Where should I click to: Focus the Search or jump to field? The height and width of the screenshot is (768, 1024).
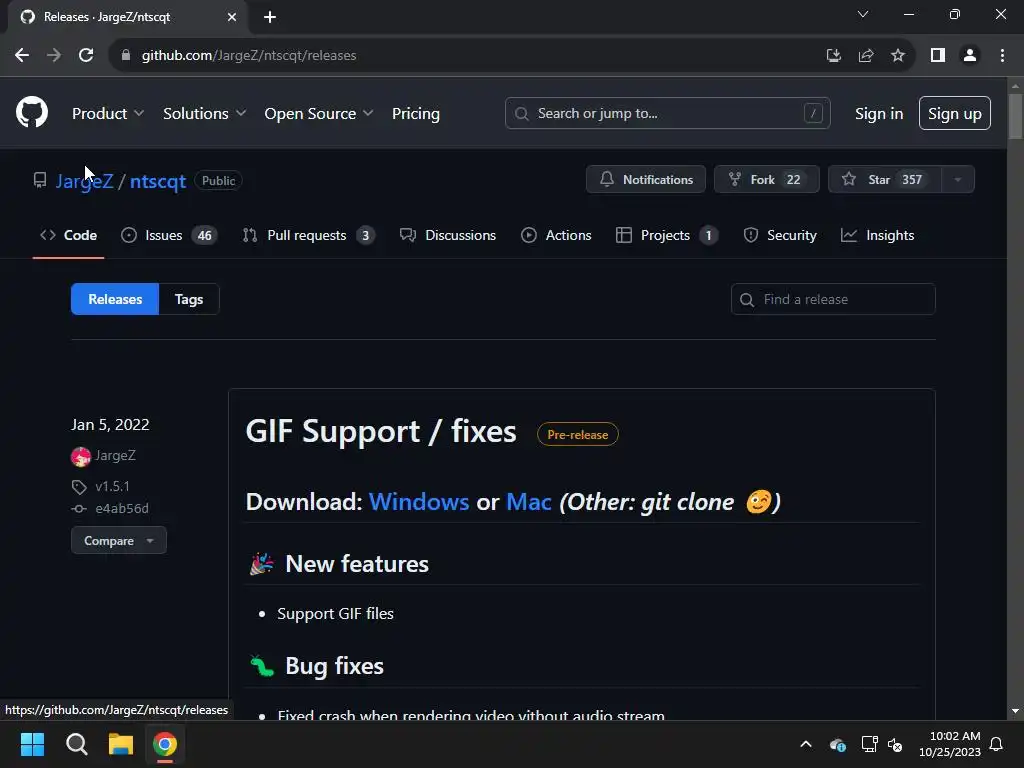(667, 113)
